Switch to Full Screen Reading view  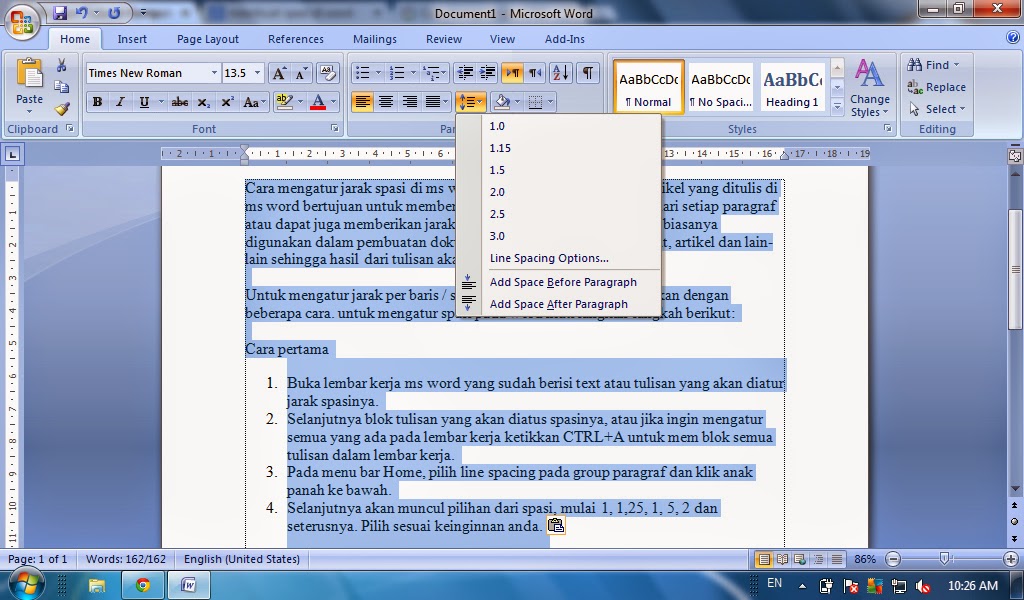click(782, 559)
